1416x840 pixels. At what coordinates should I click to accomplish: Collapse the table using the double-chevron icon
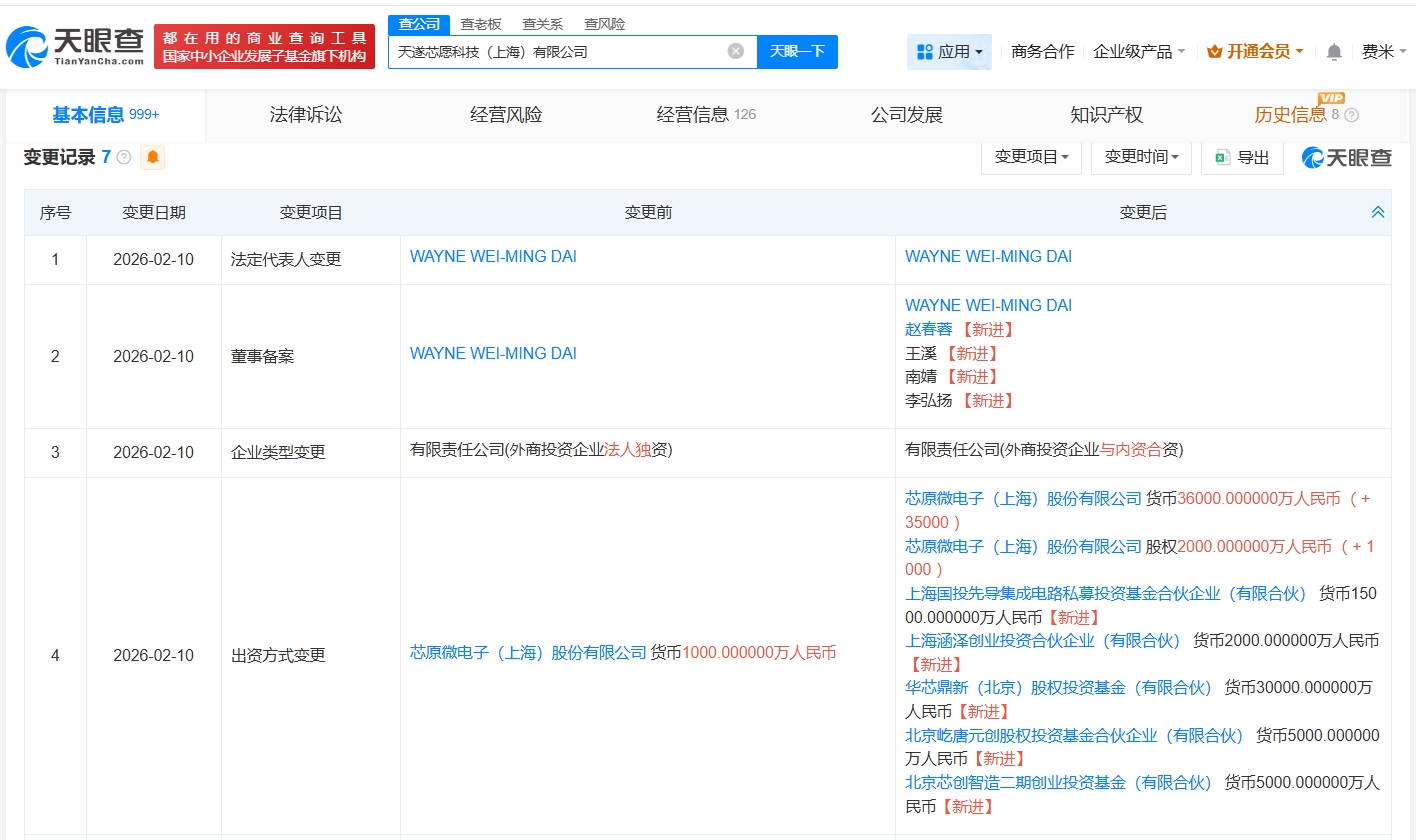[1377, 212]
